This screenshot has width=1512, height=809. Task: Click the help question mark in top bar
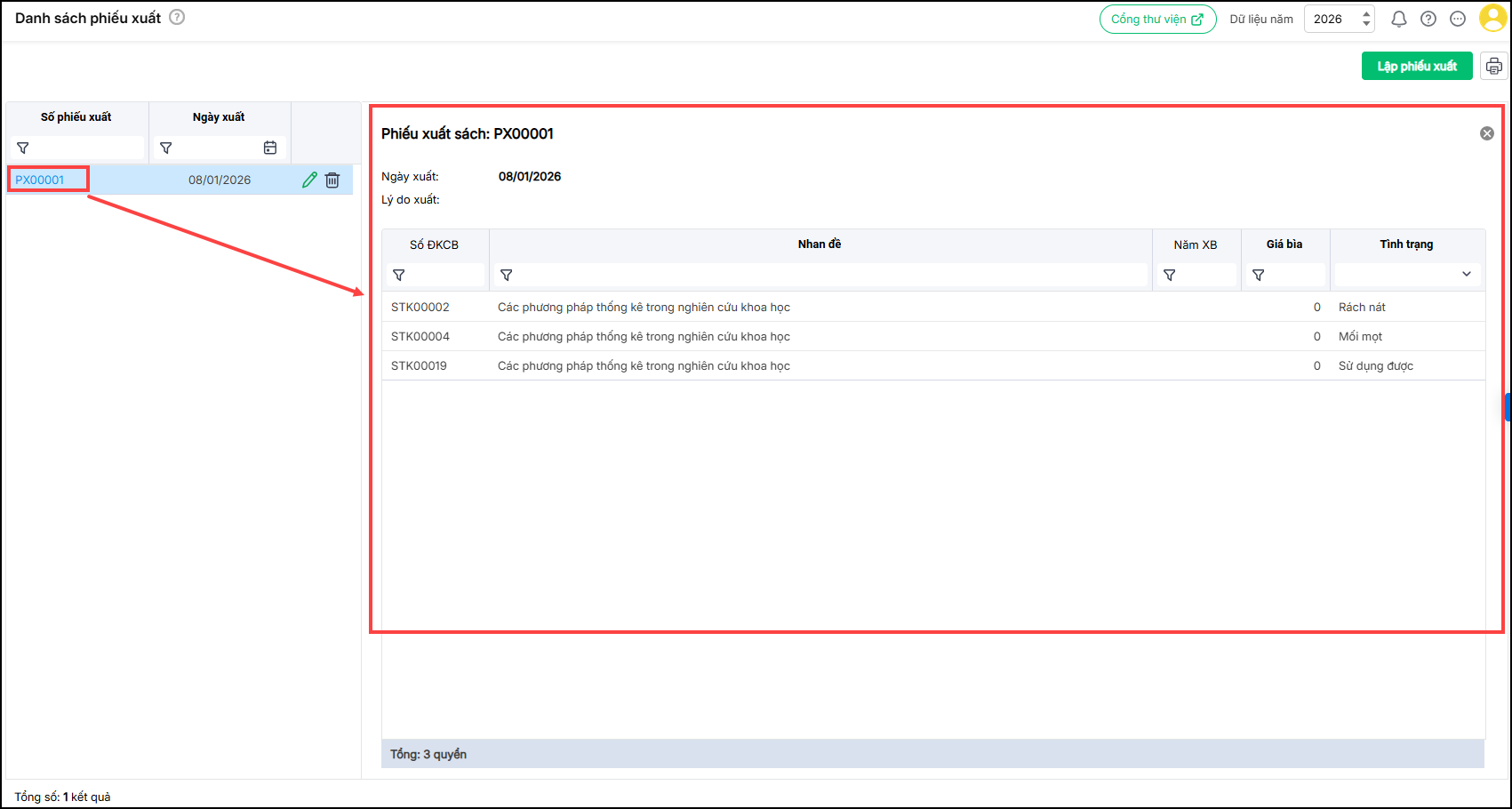(x=1428, y=19)
